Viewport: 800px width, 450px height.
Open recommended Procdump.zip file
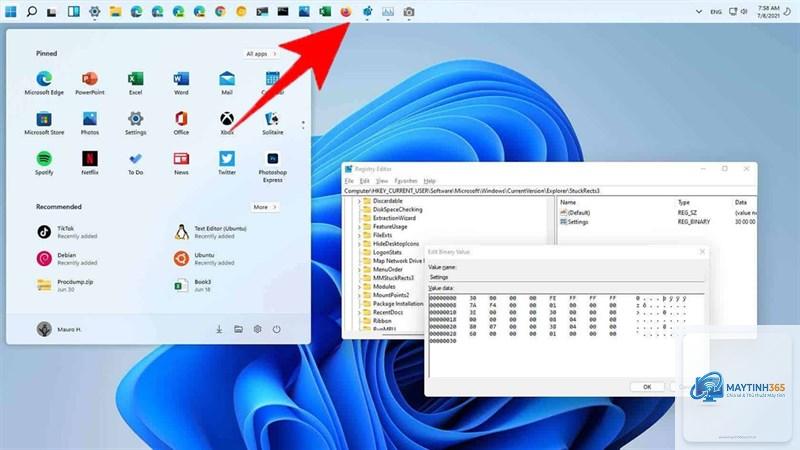(65, 285)
